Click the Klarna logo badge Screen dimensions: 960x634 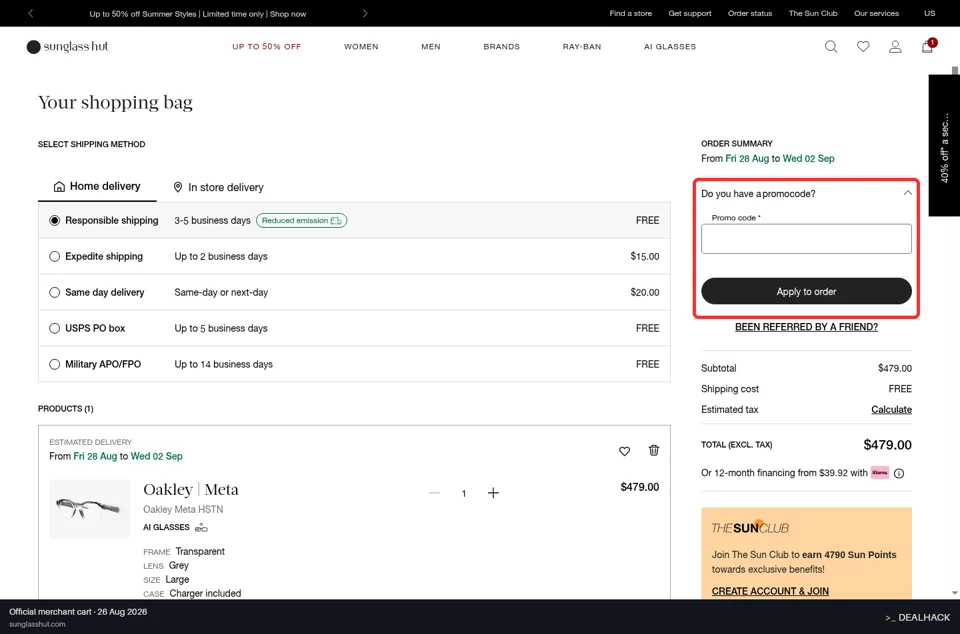click(880, 472)
